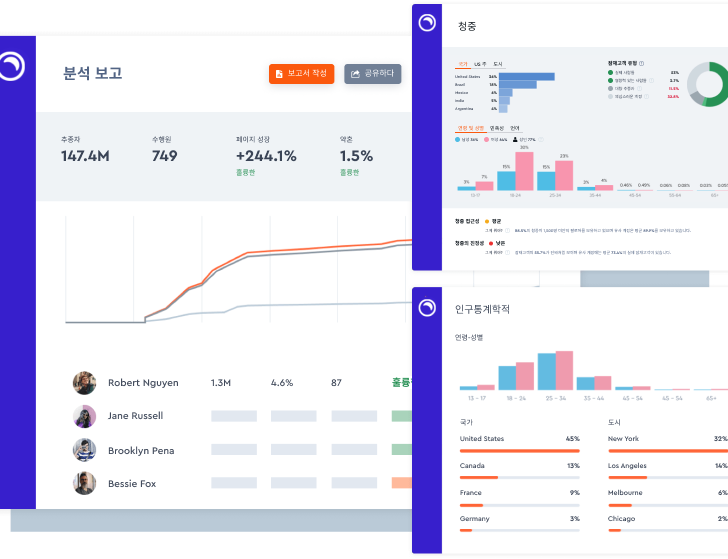Open Robert Nguyen's avatar
Viewport: 728px width, 559px height.
coord(84,383)
